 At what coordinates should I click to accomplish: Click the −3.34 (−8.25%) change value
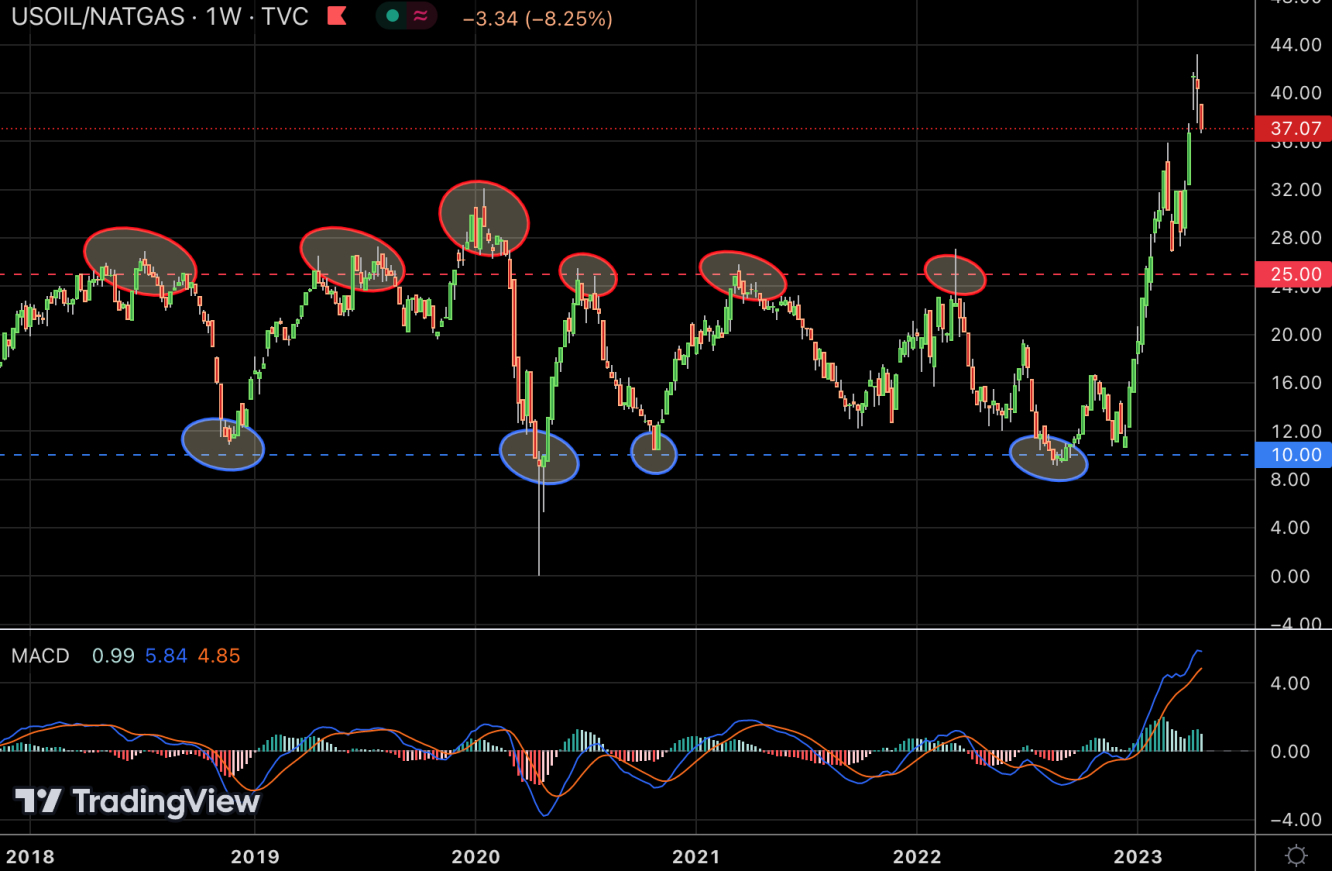click(537, 18)
